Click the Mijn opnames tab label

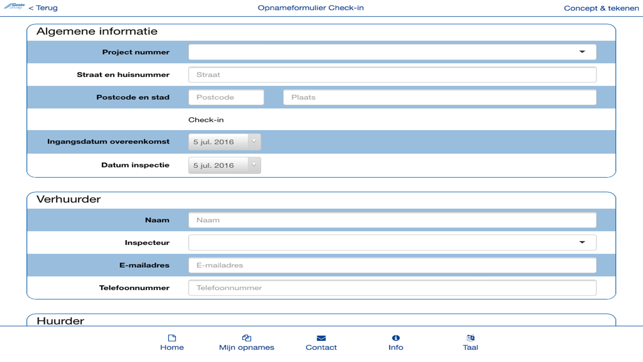246,347
